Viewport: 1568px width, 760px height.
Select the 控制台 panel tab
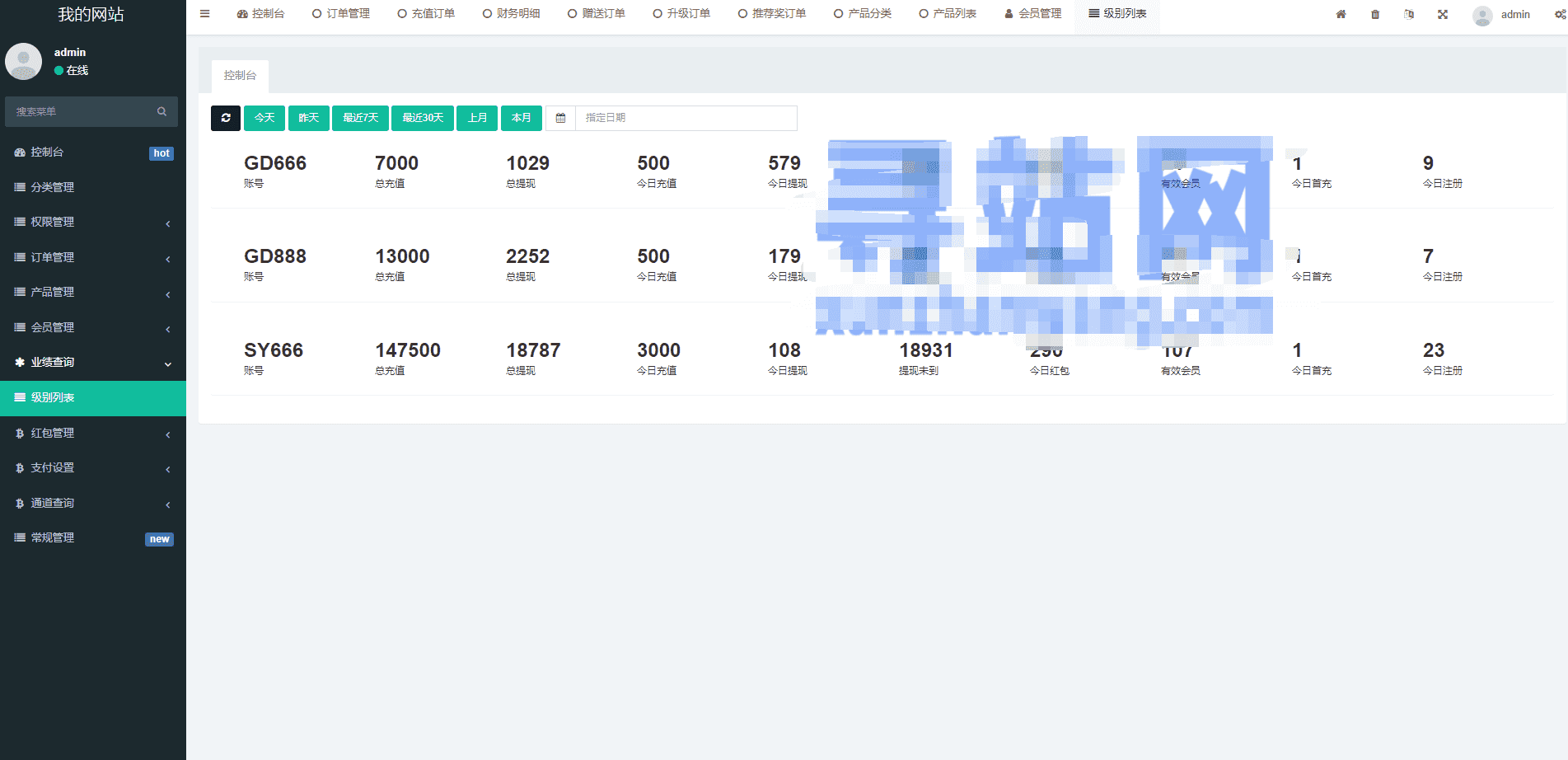coord(240,75)
